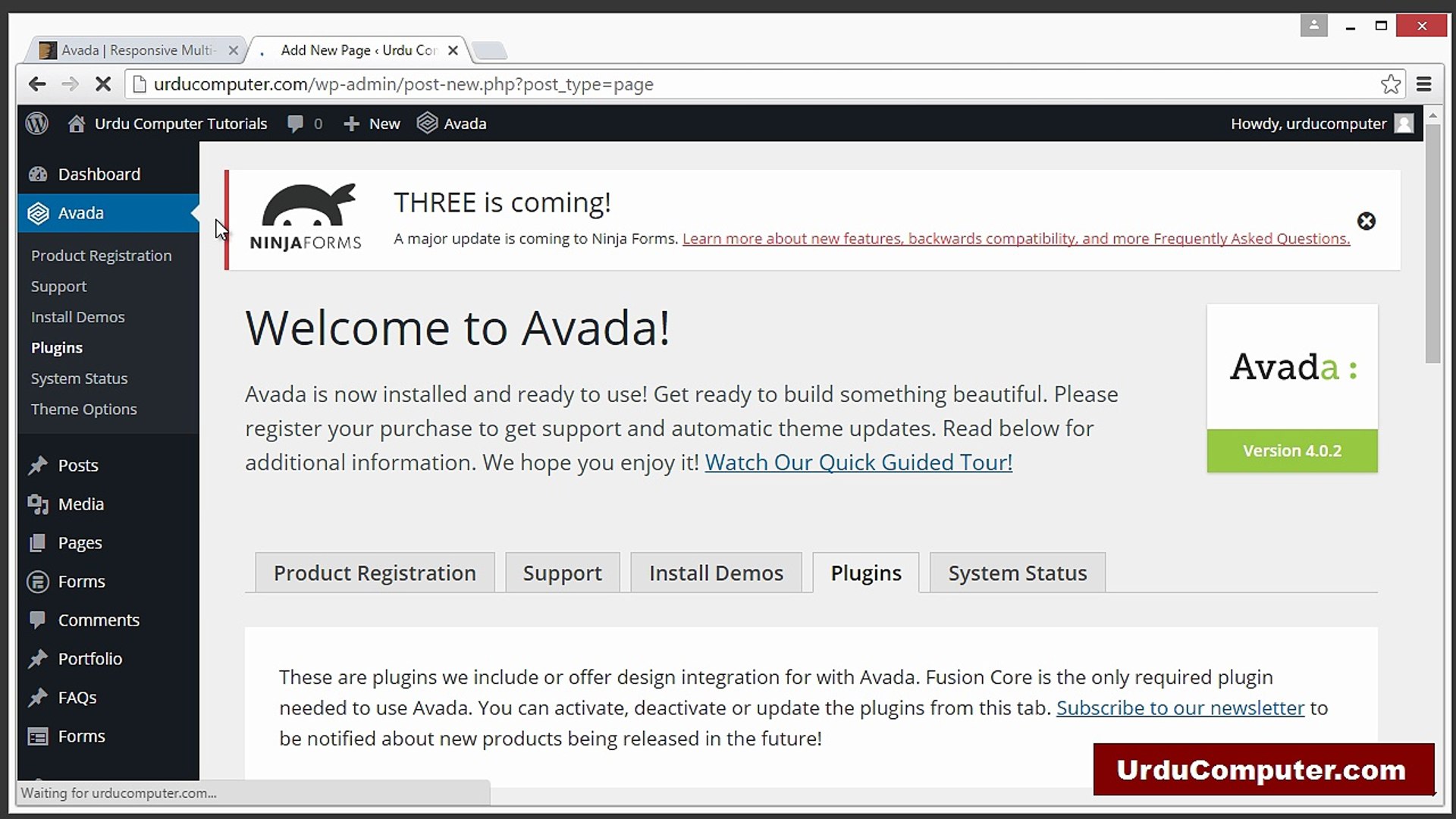Bookmark the page with the star icon
Screen dimensions: 1456x819
1391,84
